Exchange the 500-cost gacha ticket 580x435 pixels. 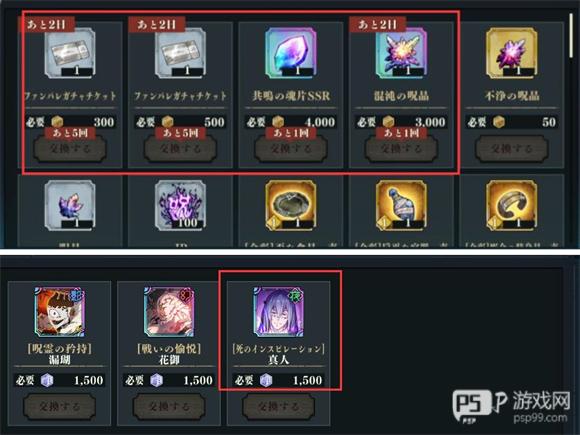180,149
